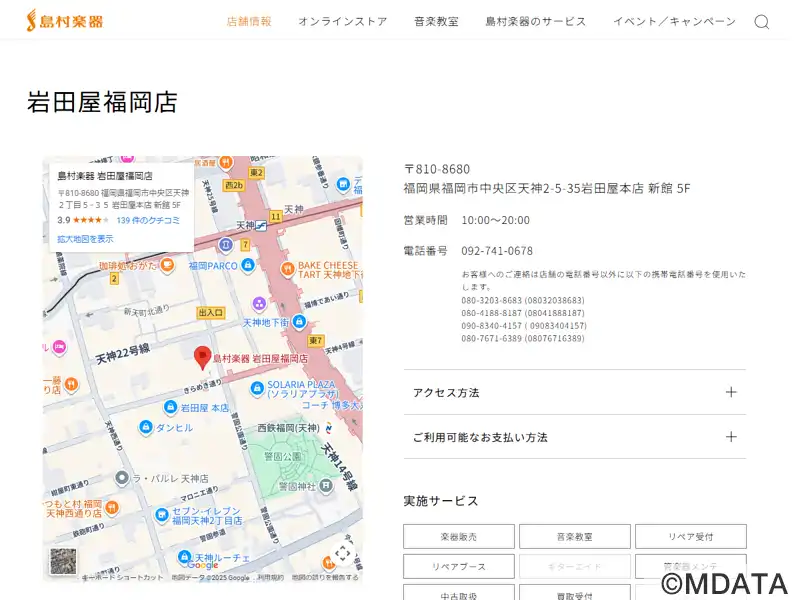Click the search magnifier icon in header
The width and height of the screenshot is (800, 600).
coord(761,22)
